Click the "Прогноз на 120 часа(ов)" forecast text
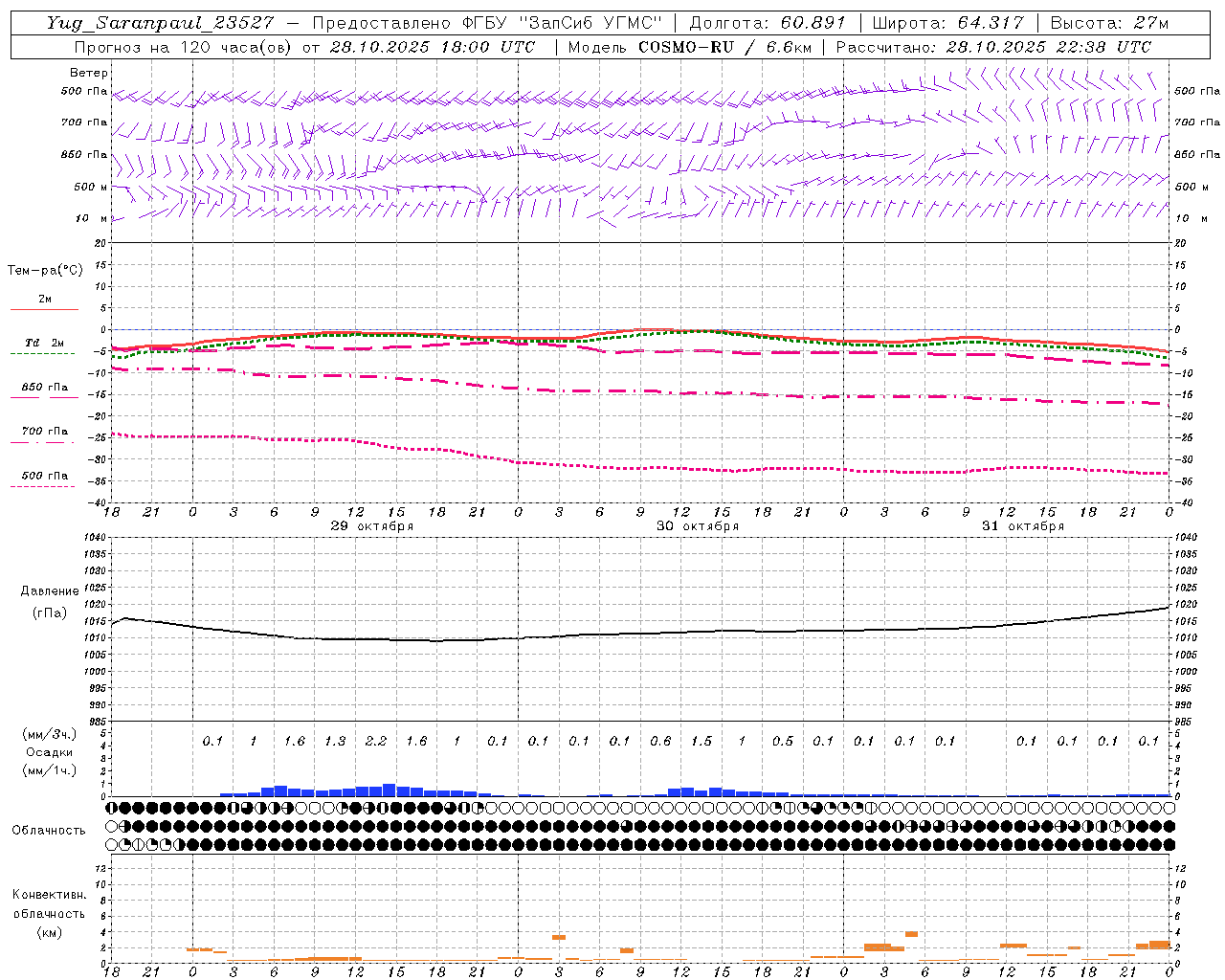1225x980 pixels. coord(183,47)
